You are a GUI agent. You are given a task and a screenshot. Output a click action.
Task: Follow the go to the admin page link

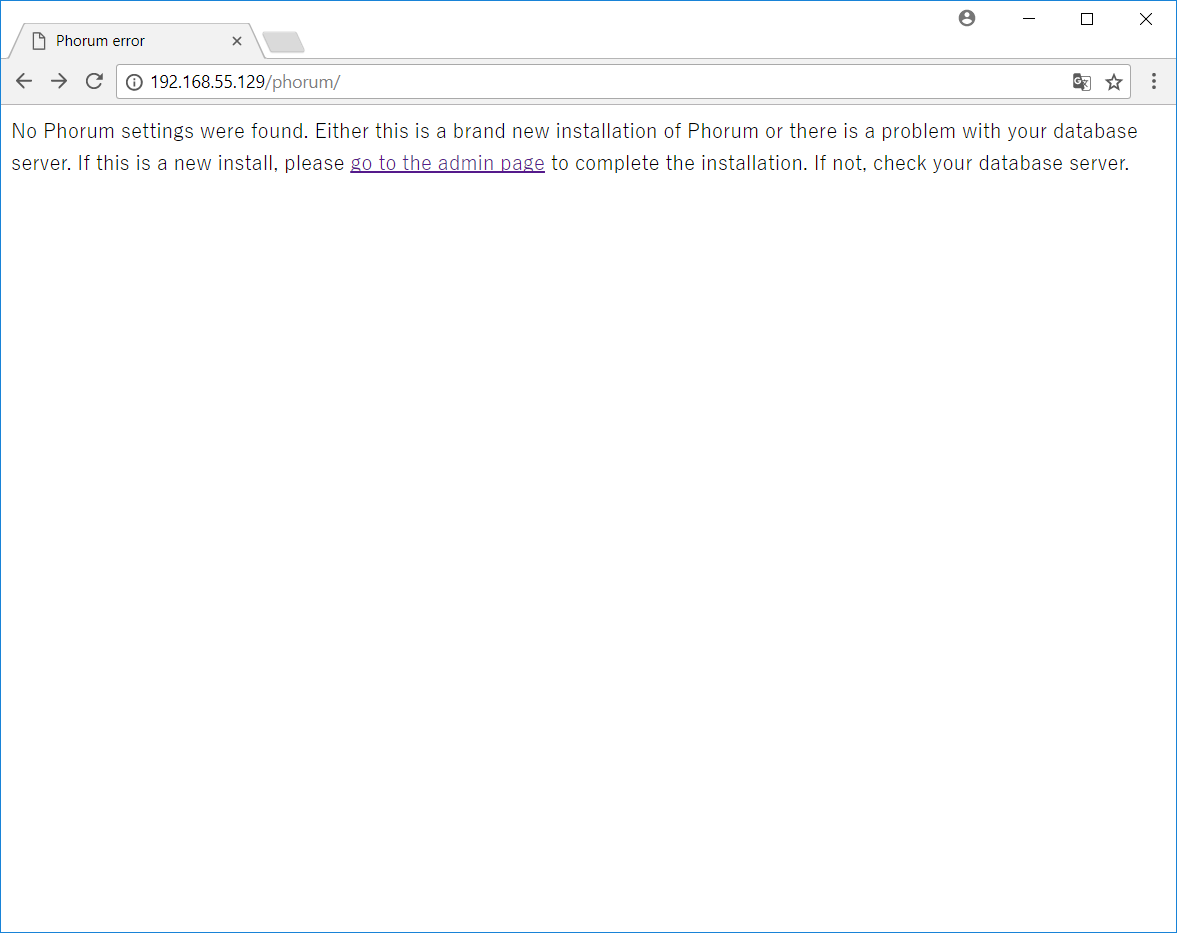[x=447, y=162]
